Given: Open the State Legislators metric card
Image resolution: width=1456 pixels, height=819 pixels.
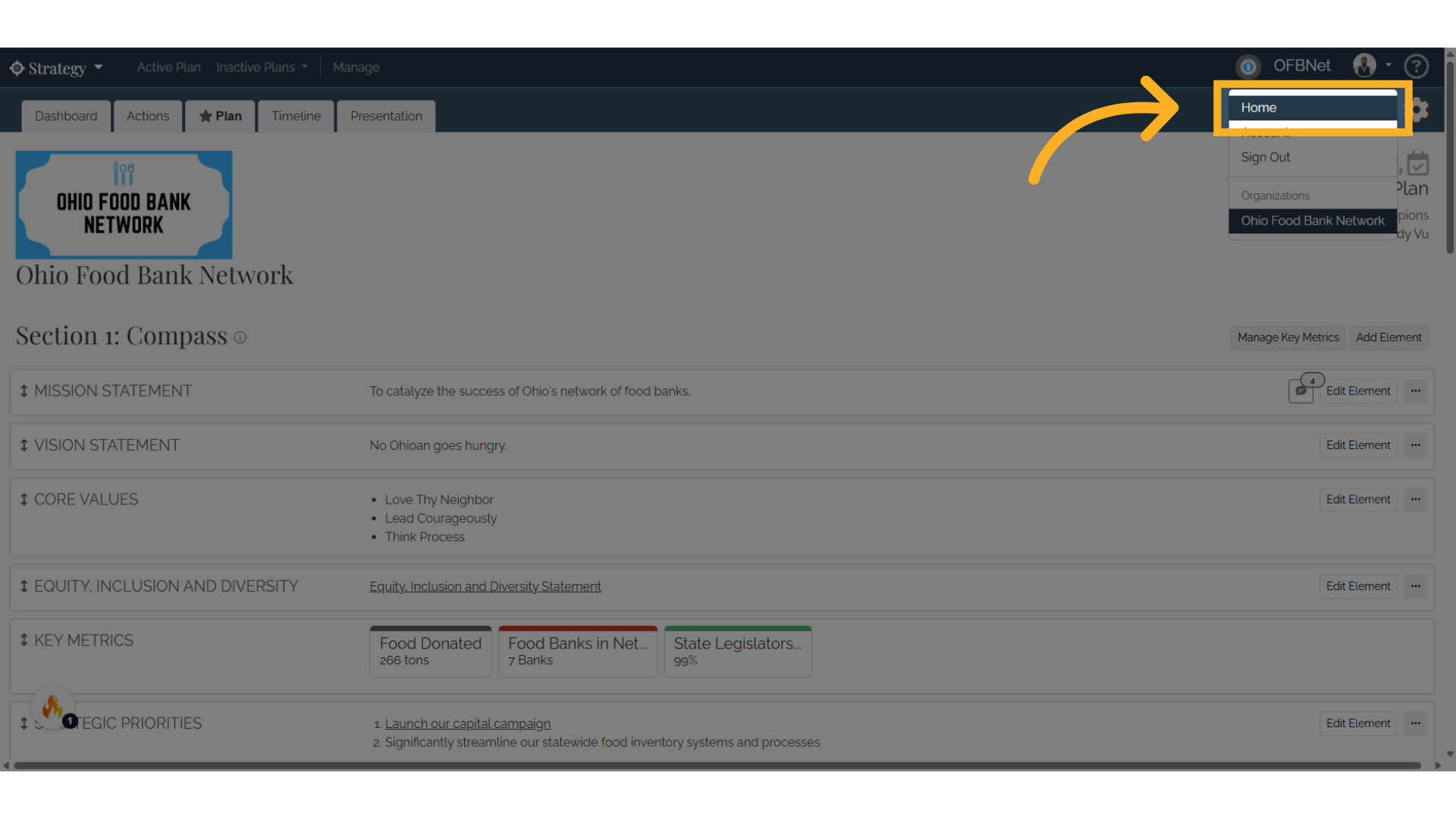Looking at the screenshot, I should pyautogui.click(x=738, y=651).
